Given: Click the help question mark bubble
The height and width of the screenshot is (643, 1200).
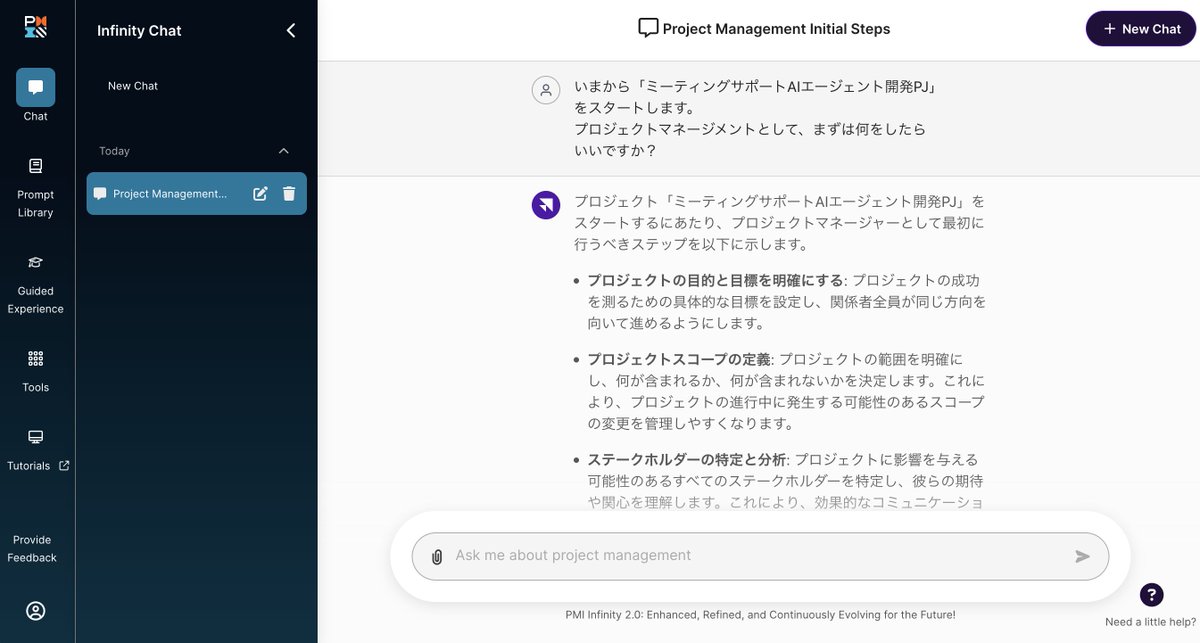Looking at the screenshot, I should tap(1151, 594).
